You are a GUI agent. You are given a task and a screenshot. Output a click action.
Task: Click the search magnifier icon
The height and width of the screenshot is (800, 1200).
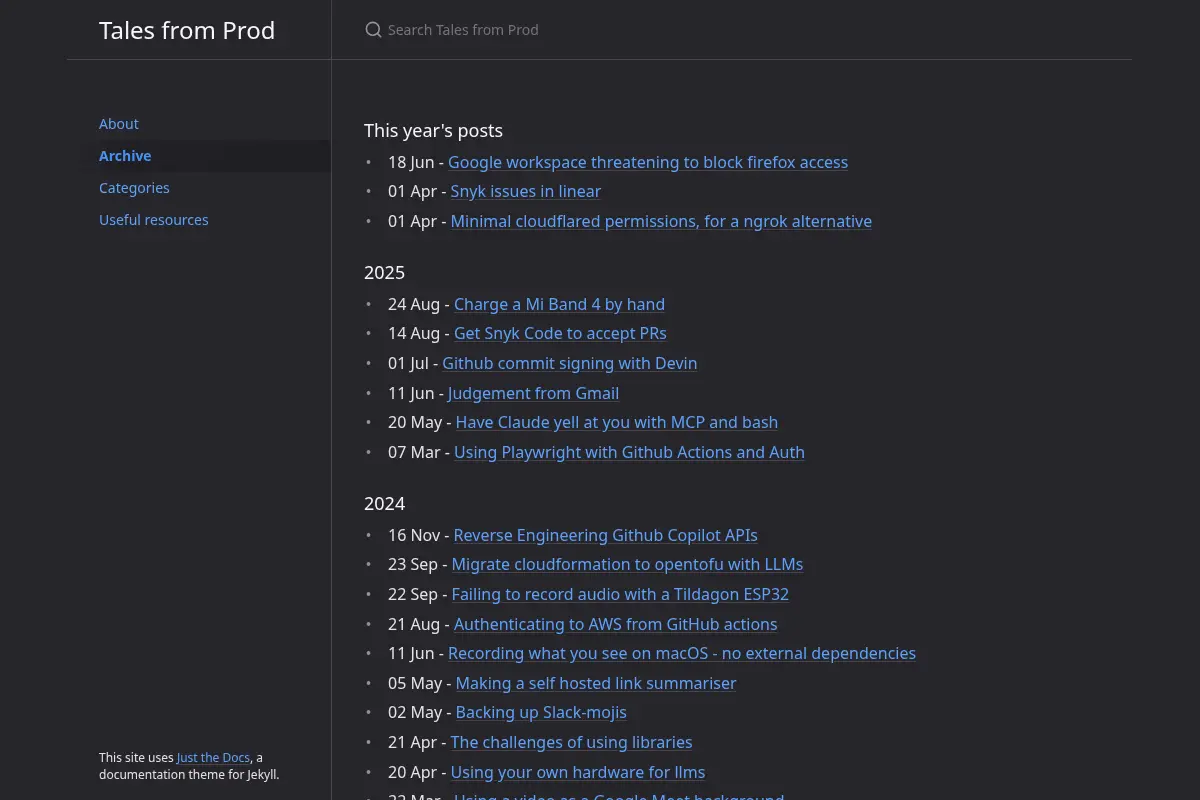(373, 30)
